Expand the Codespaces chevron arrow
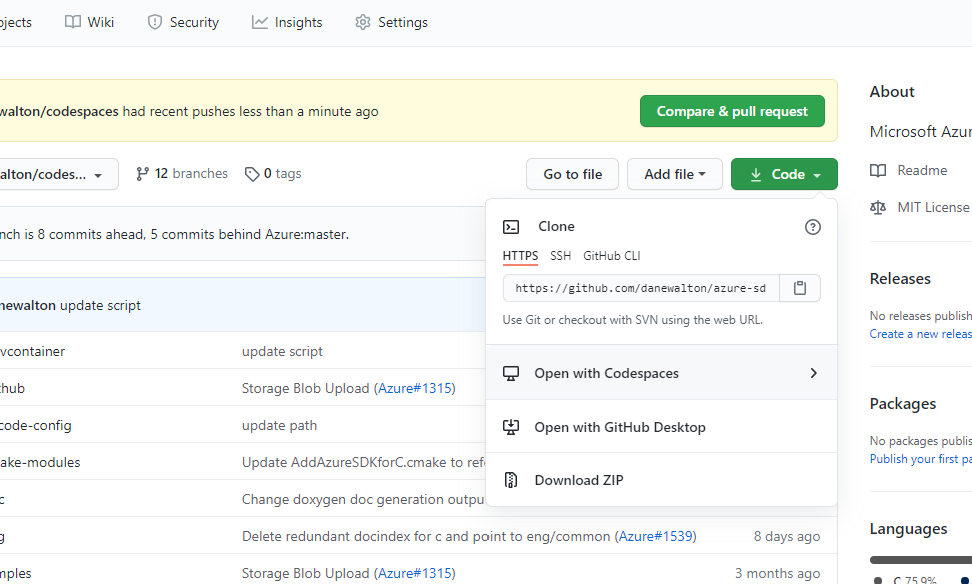This screenshot has height=584, width=972. click(813, 373)
